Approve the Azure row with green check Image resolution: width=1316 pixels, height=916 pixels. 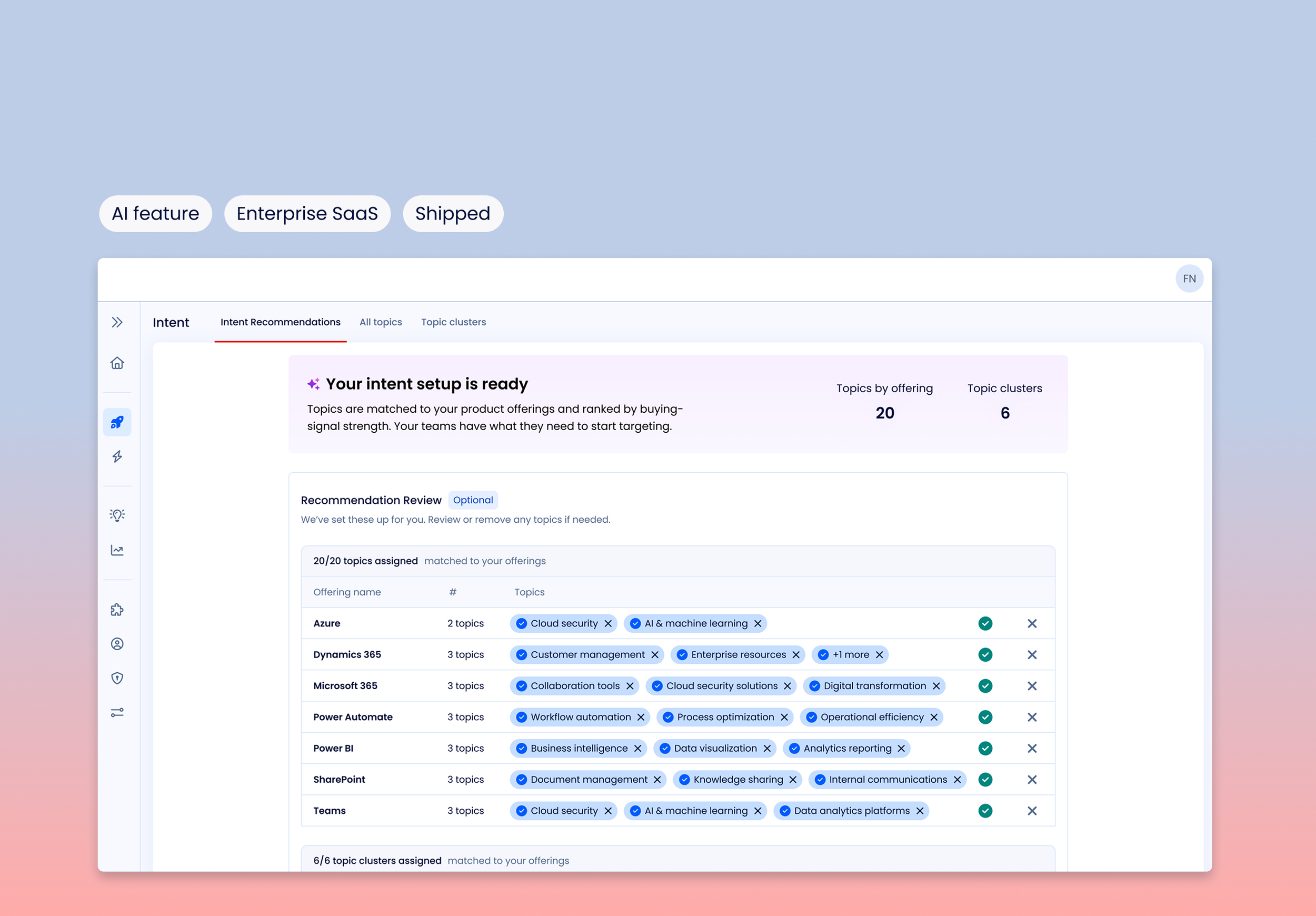(985, 623)
